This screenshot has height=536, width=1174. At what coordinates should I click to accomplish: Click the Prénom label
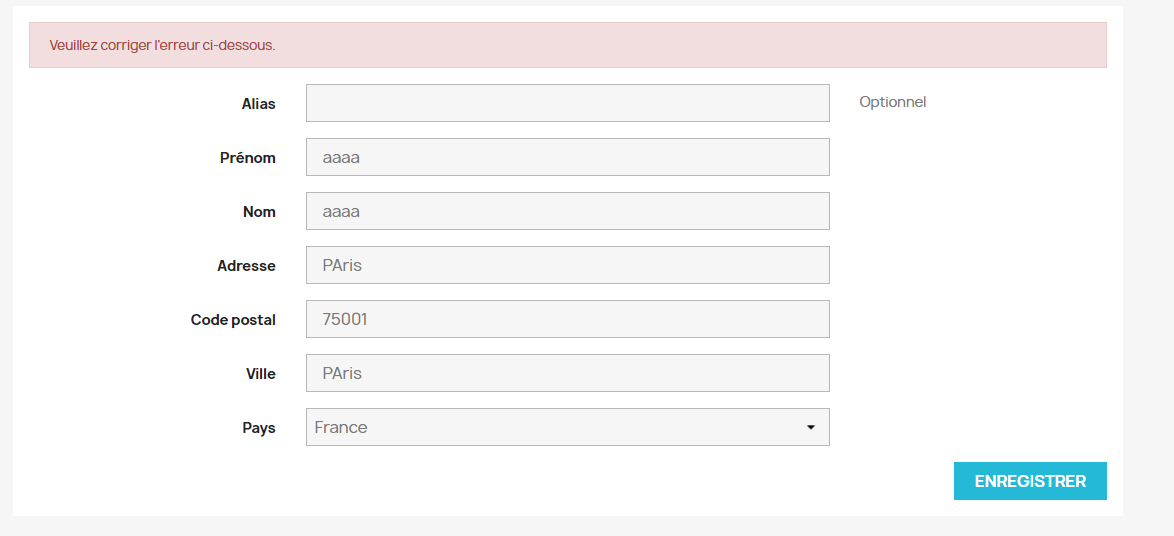click(247, 158)
